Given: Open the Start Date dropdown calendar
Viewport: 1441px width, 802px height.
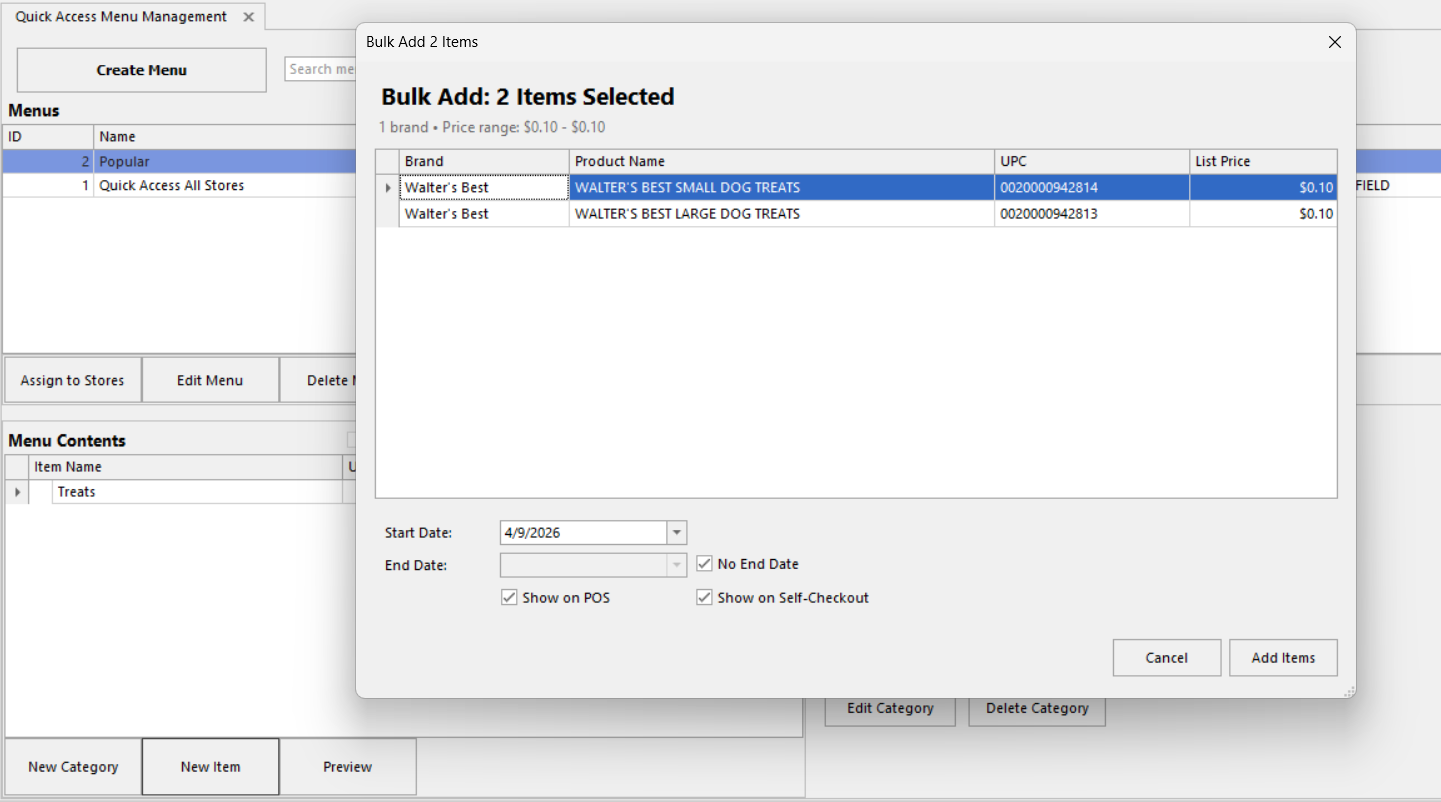Looking at the screenshot, I should click(x=677, y=533).
